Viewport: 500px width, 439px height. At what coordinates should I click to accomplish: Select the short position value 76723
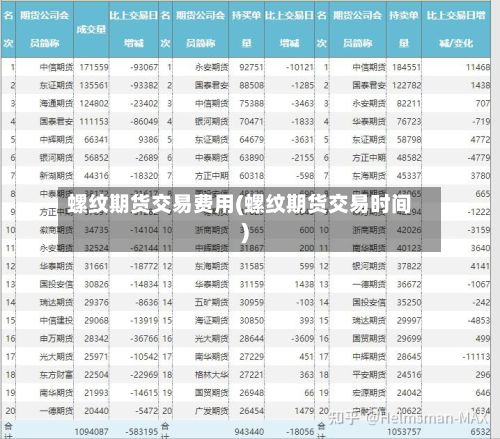tap(409, 121)
